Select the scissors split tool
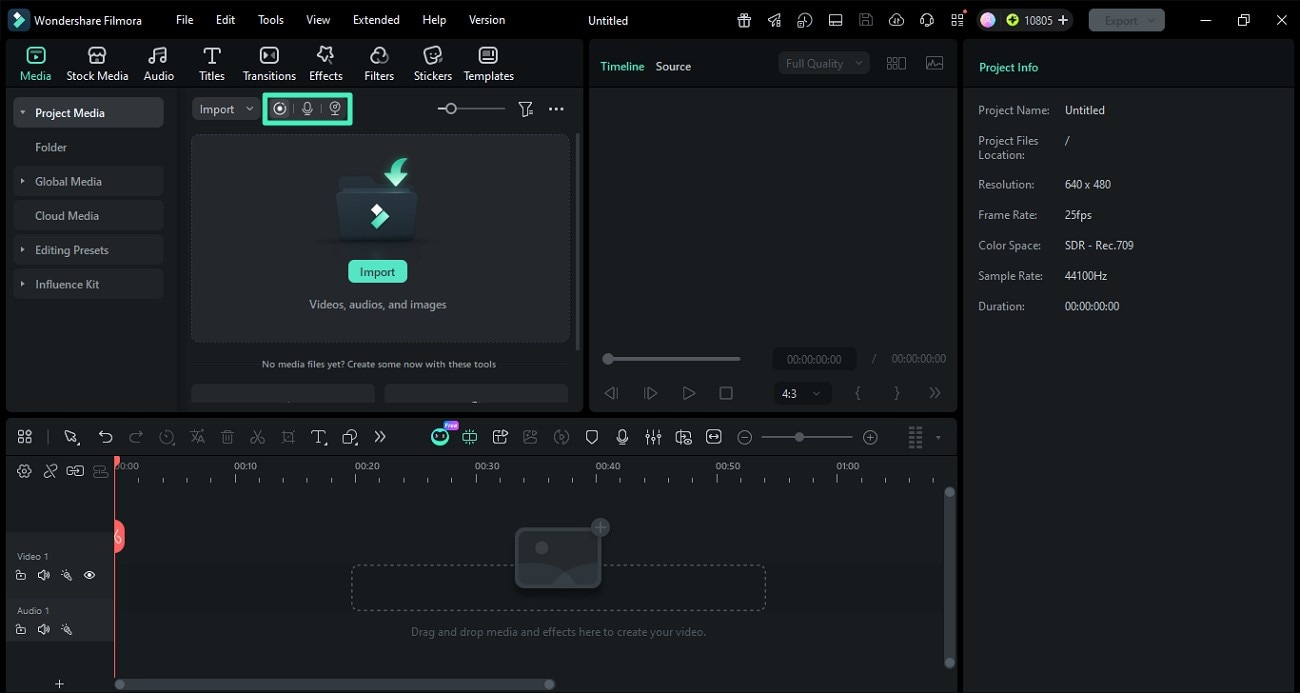This screenshot has height=693, width=1300. click(257, 437)
